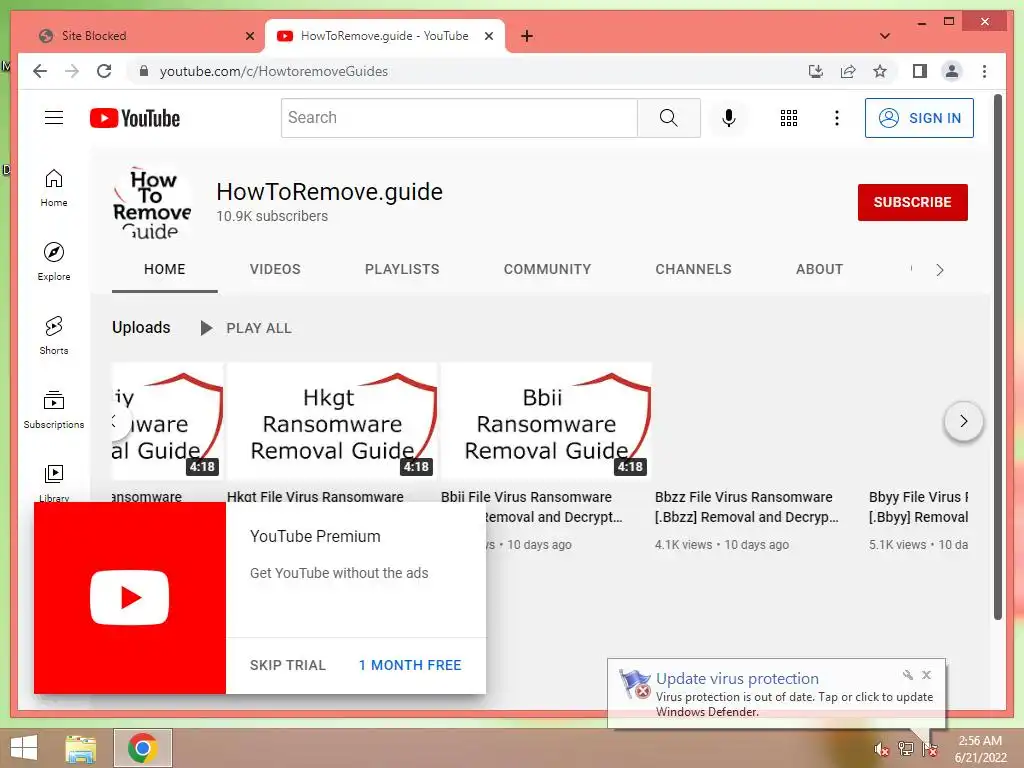The width and height of the screenshot is (1024, 768).
Task: Open YouTube settings three-dot icon
Action: [x=837, y=118]
